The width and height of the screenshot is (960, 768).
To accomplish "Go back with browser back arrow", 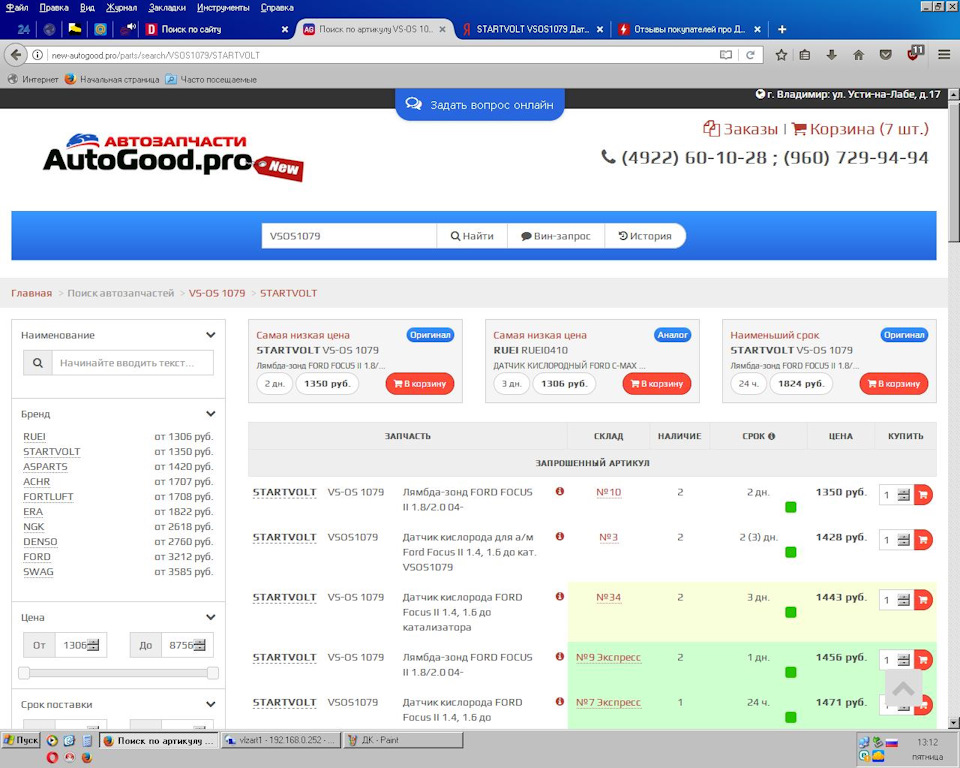I will click(15, 55).
